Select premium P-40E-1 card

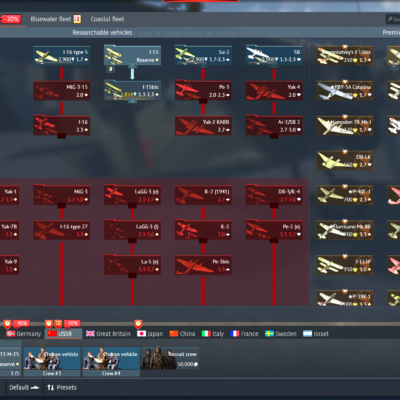(345, 195)
